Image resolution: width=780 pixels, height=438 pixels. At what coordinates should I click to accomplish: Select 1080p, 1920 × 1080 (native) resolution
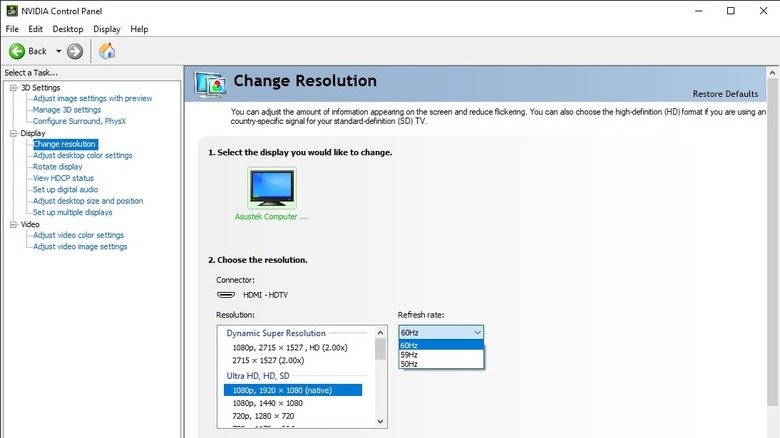click(x=293, y=390)
